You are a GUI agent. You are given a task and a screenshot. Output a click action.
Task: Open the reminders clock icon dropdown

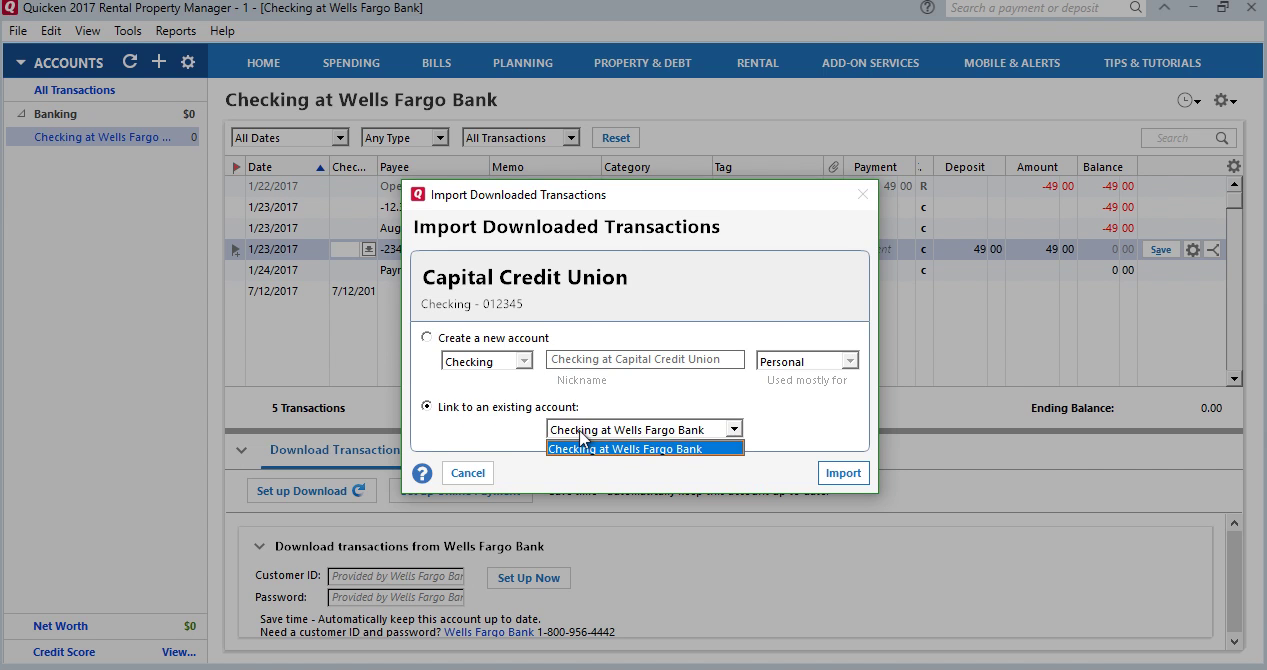pyautogui.click(x=1189, y=101)
